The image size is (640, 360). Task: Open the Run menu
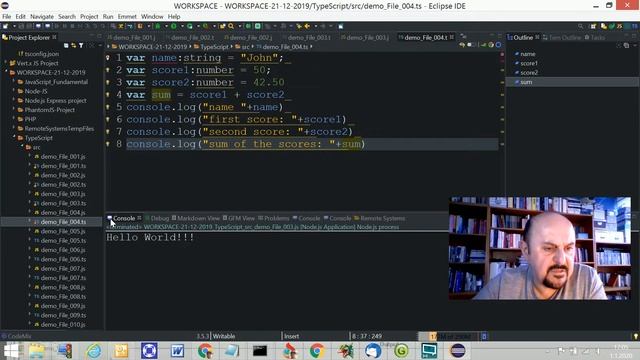[108, 16]
